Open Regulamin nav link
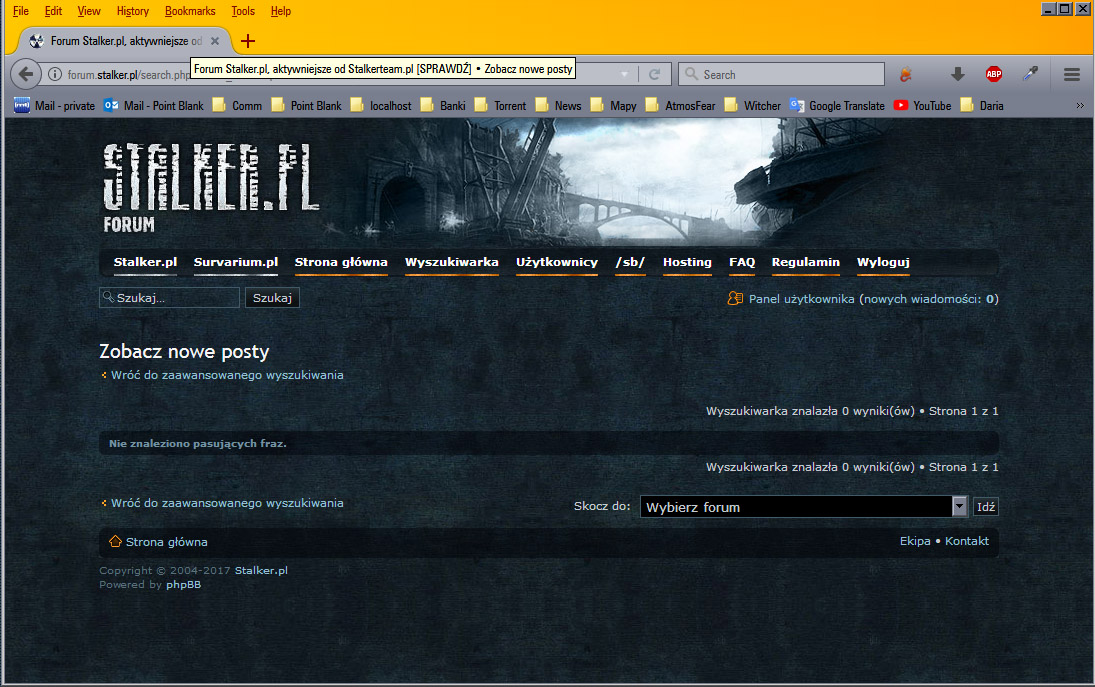Screen dimensions: 1095x687 click(x=806, y=263)
